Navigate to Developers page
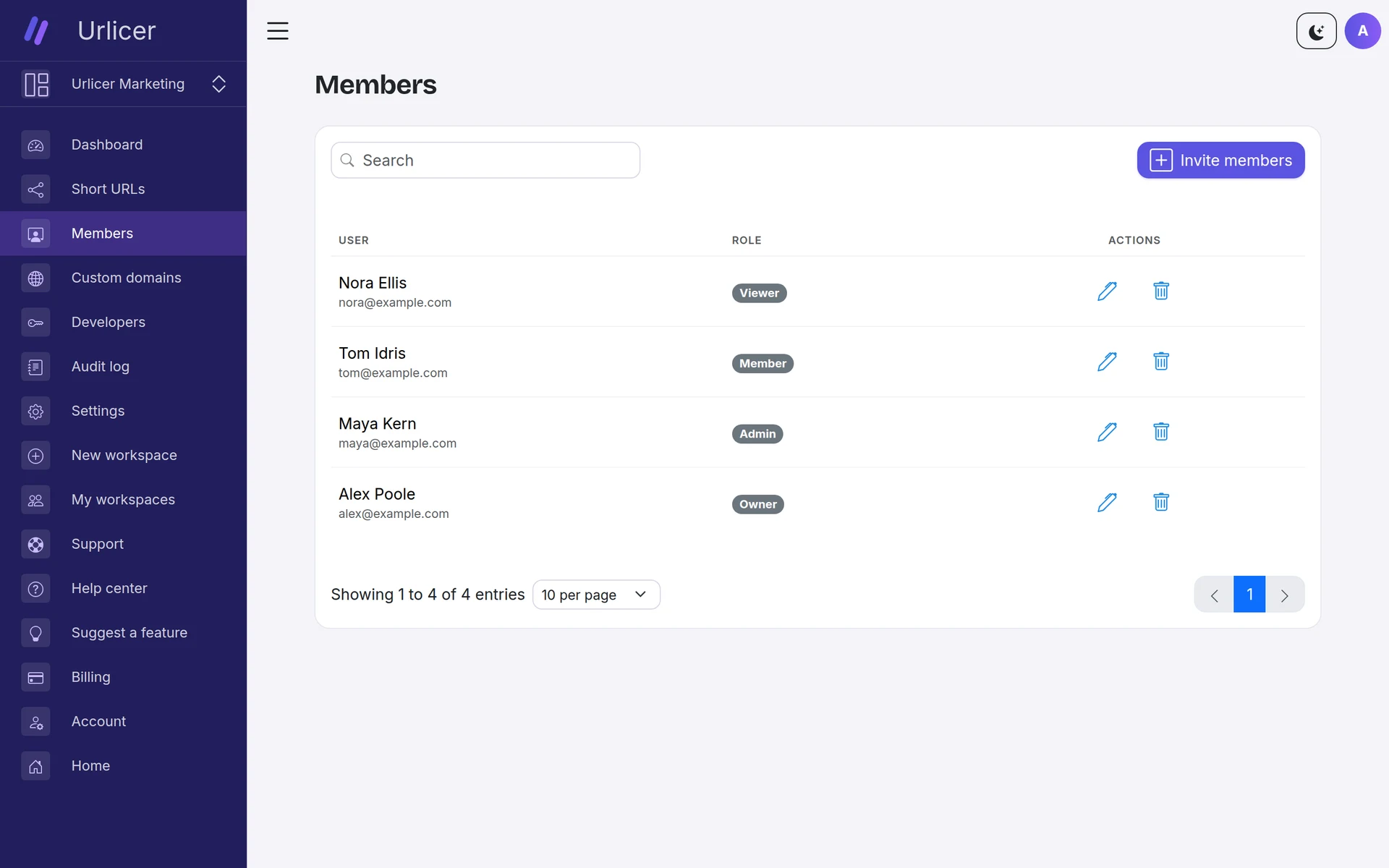The width and height of the screenshot is (1389, 868). 123,322
